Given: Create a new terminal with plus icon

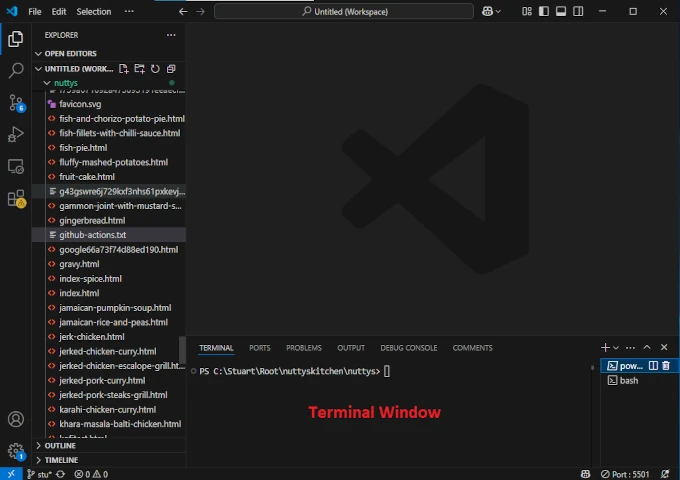Looking at the screenshot, I should 605,347.
